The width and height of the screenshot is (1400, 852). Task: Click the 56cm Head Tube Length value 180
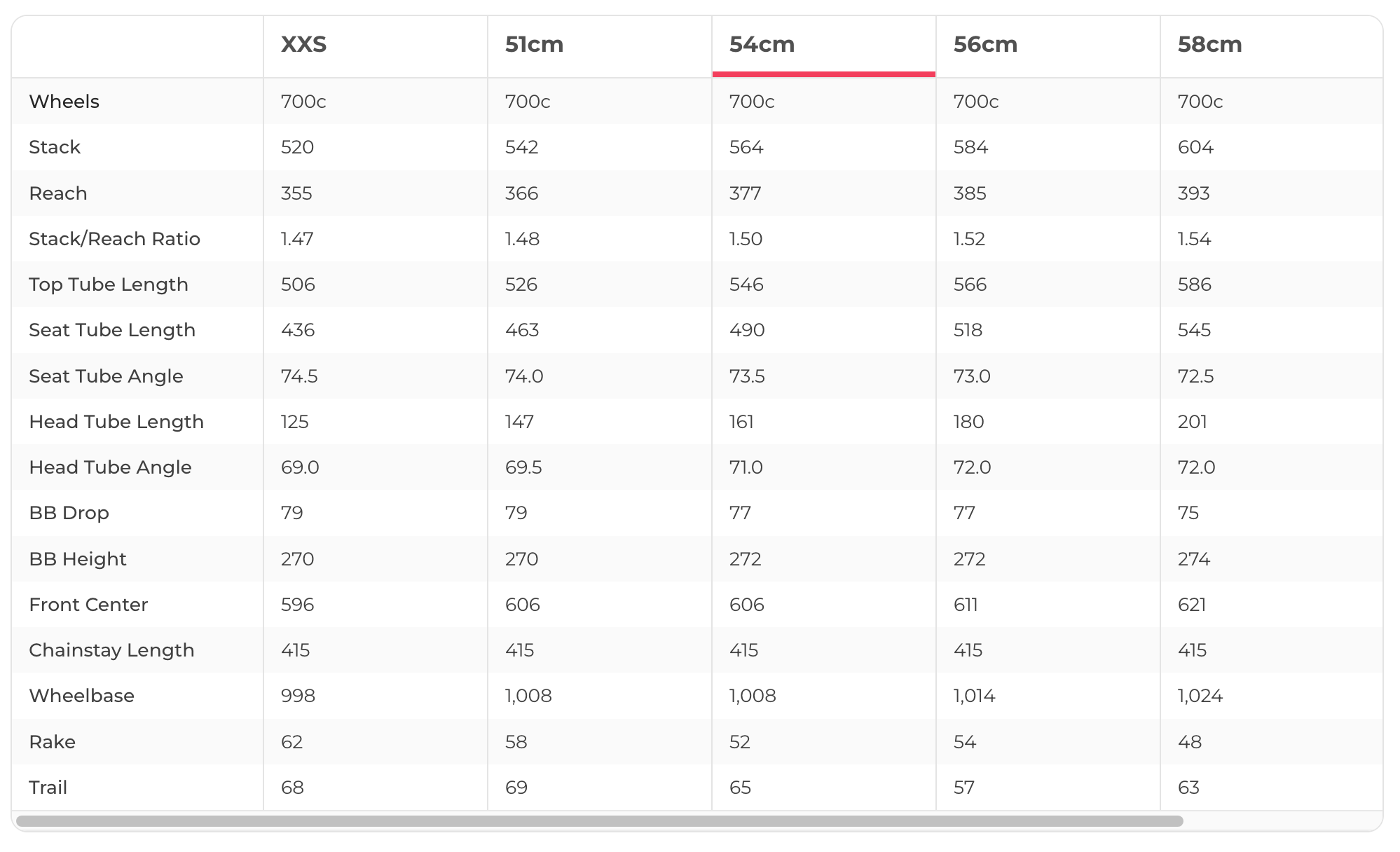(968, 422)
